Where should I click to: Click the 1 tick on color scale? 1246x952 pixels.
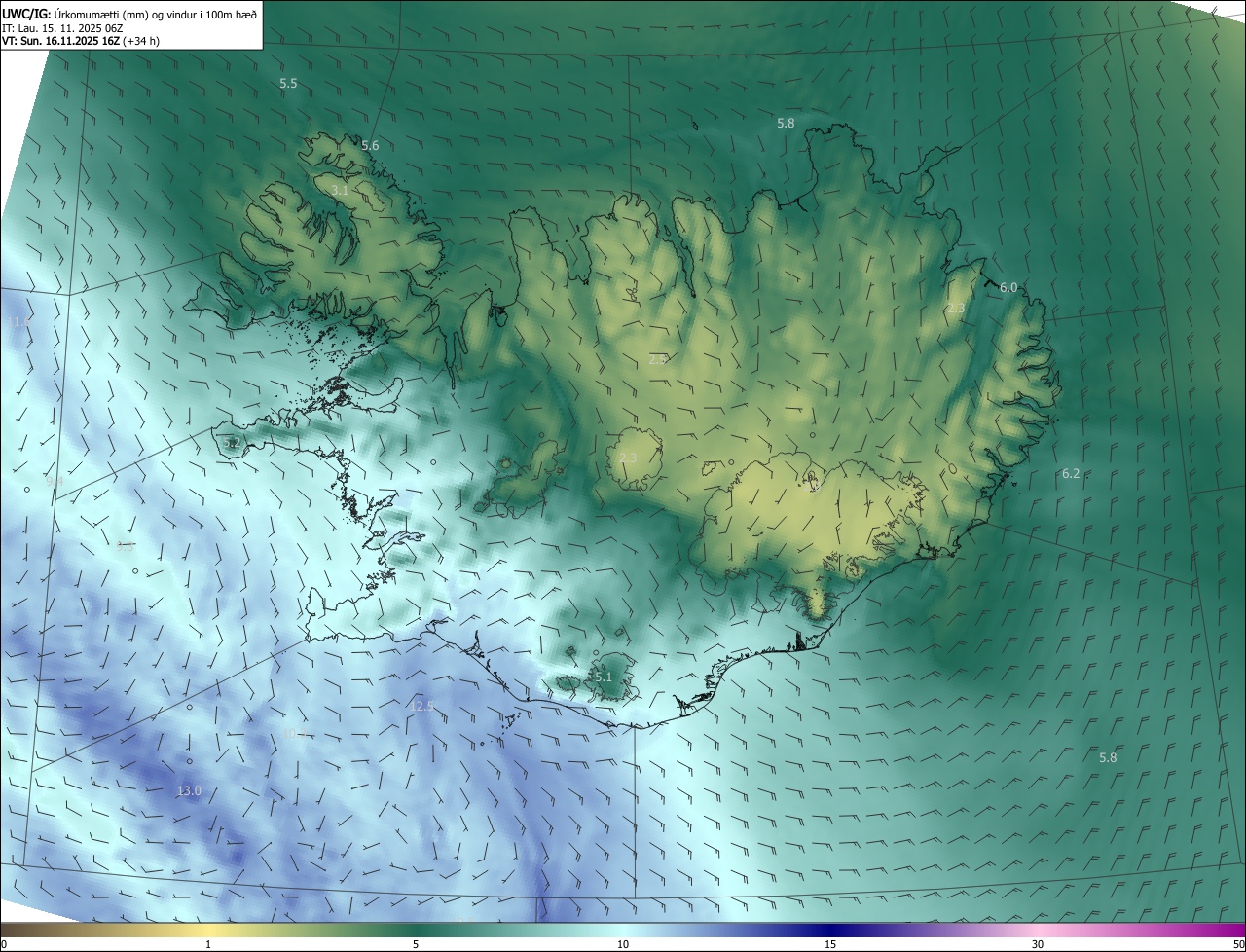208,944
